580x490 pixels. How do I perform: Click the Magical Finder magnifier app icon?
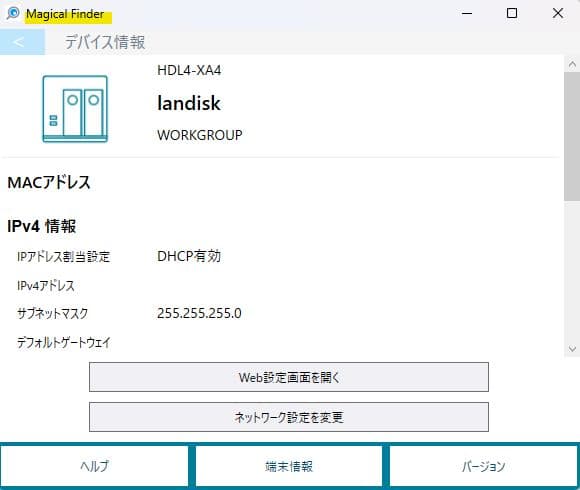click(13, 13)
